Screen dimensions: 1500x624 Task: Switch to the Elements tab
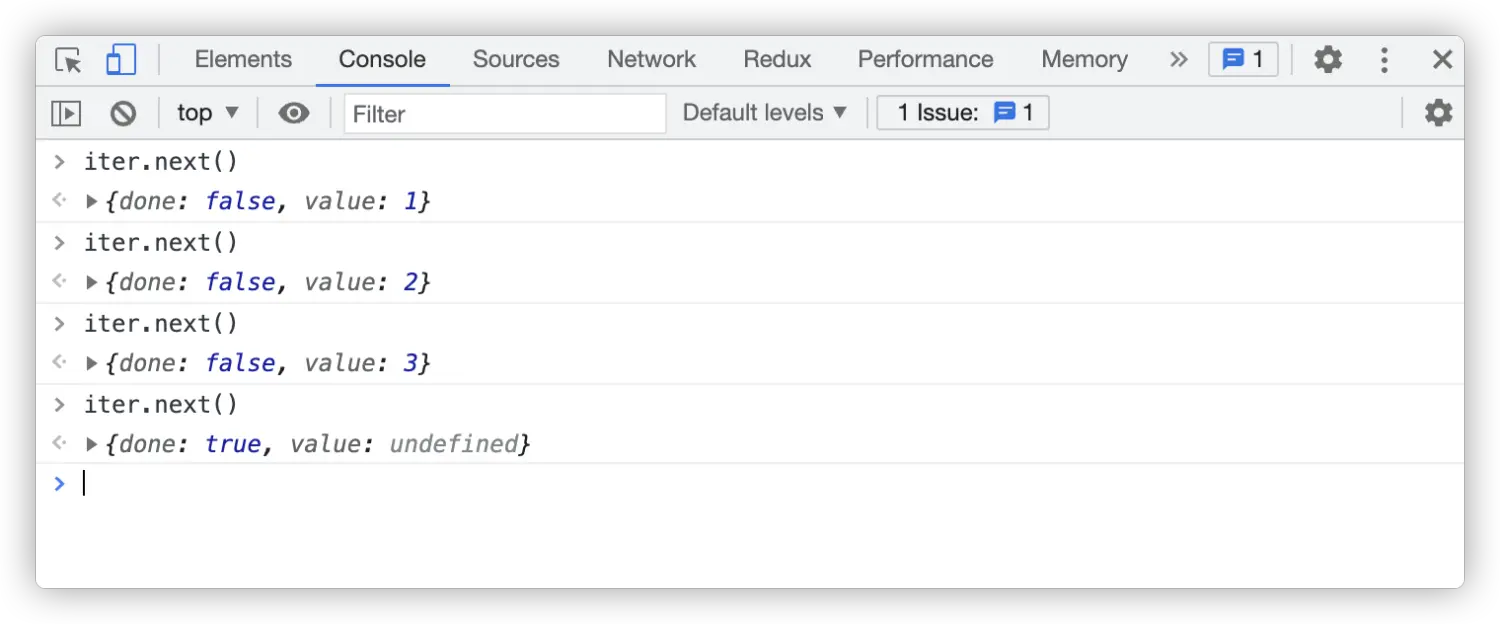pos(243,60)
